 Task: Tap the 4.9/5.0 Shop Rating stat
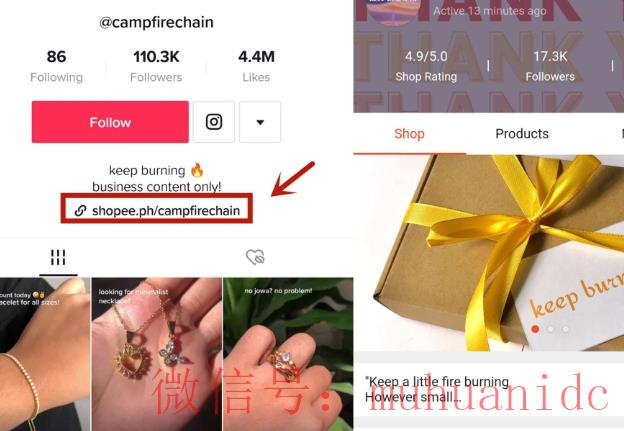coord(426,66)
